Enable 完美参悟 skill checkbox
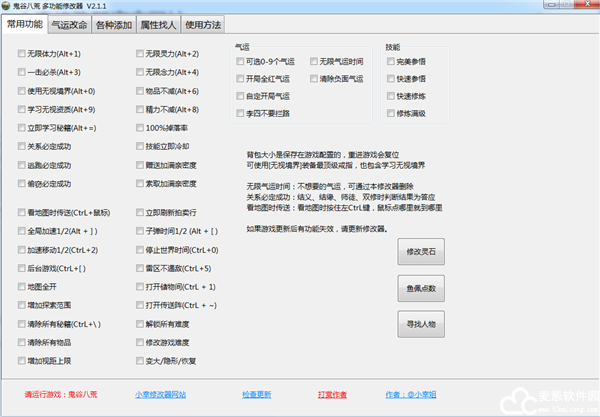This screenshot has height=417, width=600. click(x=389, y=64)
